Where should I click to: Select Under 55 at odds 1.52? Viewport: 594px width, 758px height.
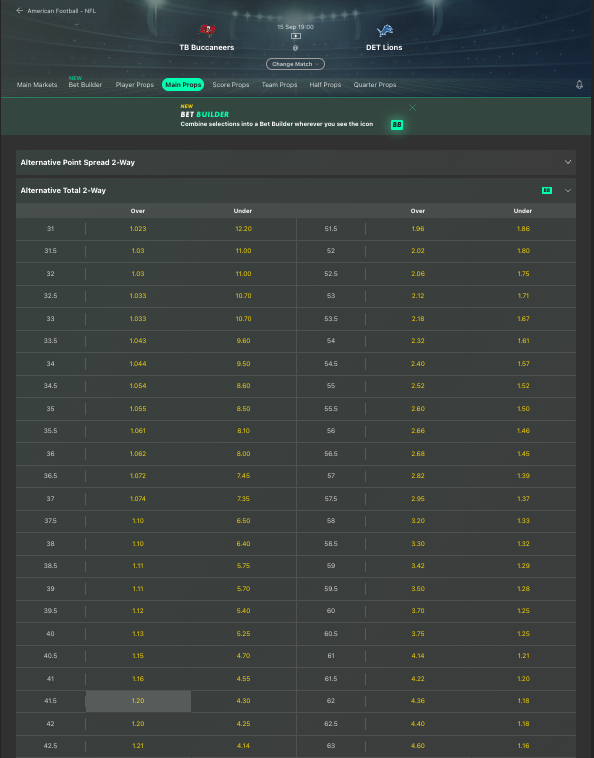coord(523,386)
